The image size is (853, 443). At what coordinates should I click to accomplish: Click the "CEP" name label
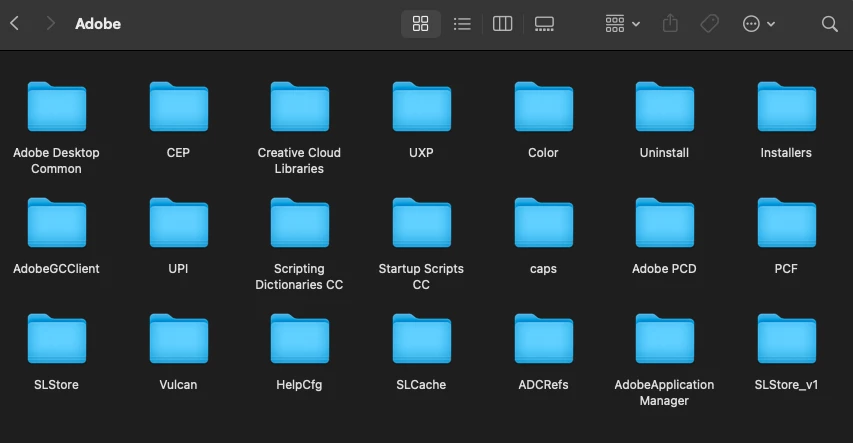[x=178, y=153]
